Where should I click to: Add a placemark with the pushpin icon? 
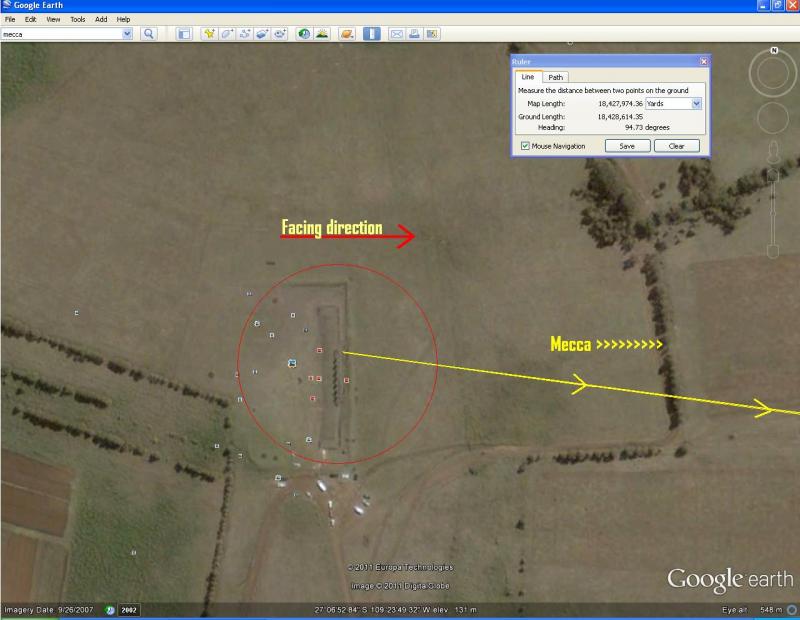pos(210,34)
